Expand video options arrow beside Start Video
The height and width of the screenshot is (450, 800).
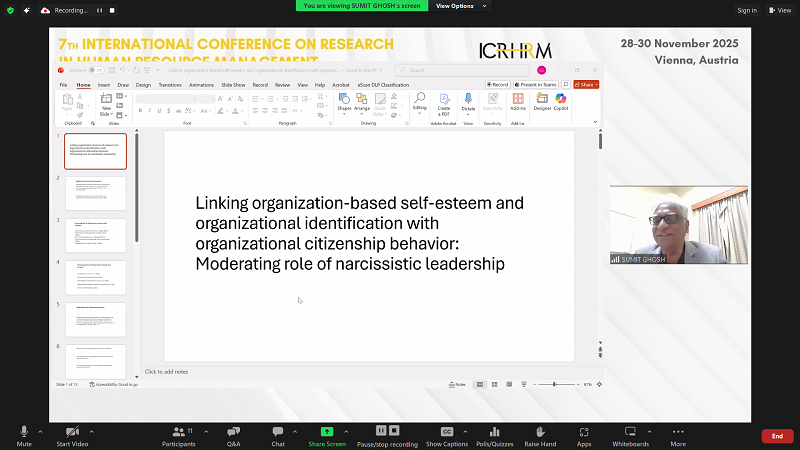click(91, 432)
